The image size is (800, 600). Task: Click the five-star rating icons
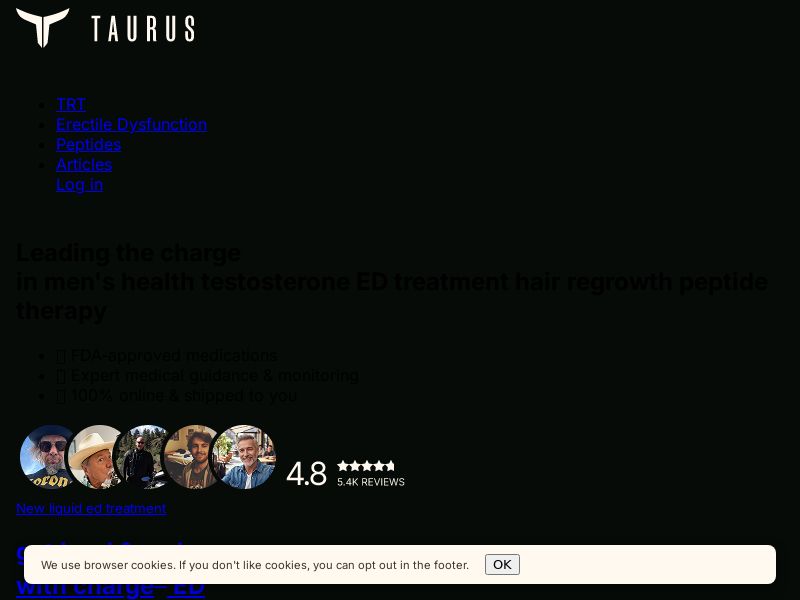(x=366, y=466)
